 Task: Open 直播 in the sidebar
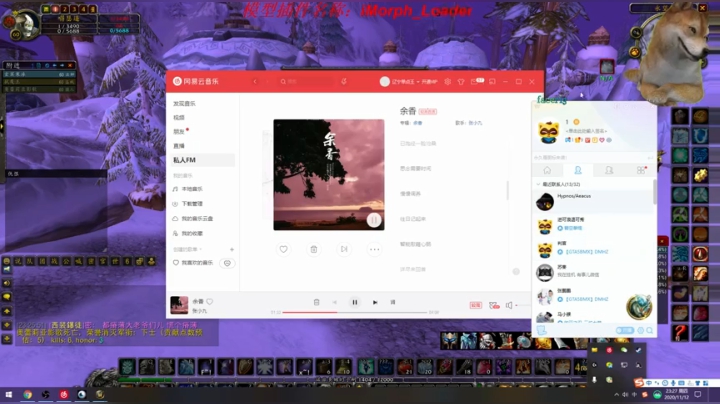(x=179, y=146)
